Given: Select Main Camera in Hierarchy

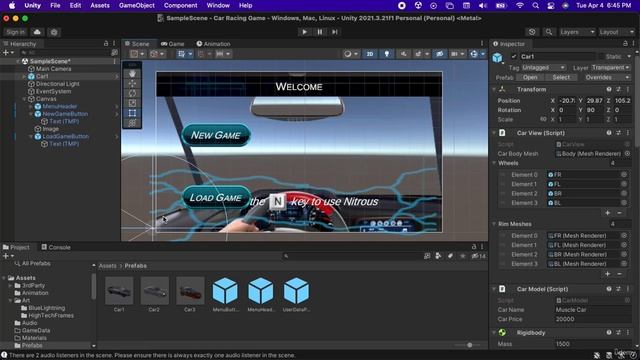Looking at the screenshot, I should 53,69.
